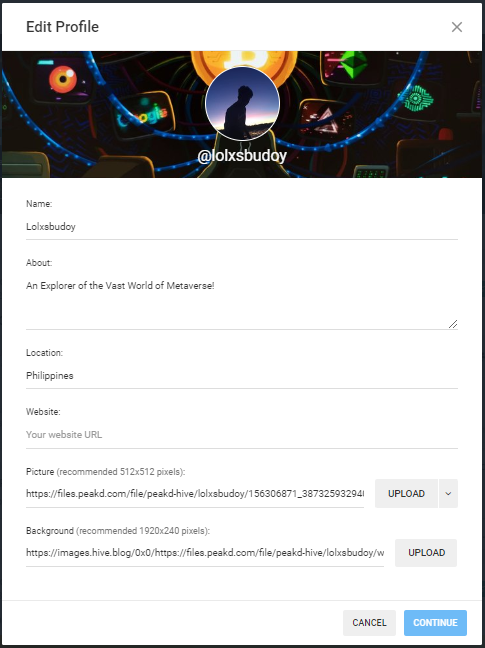
Task: Click the empty Website URL field
Action: (242, 435)
